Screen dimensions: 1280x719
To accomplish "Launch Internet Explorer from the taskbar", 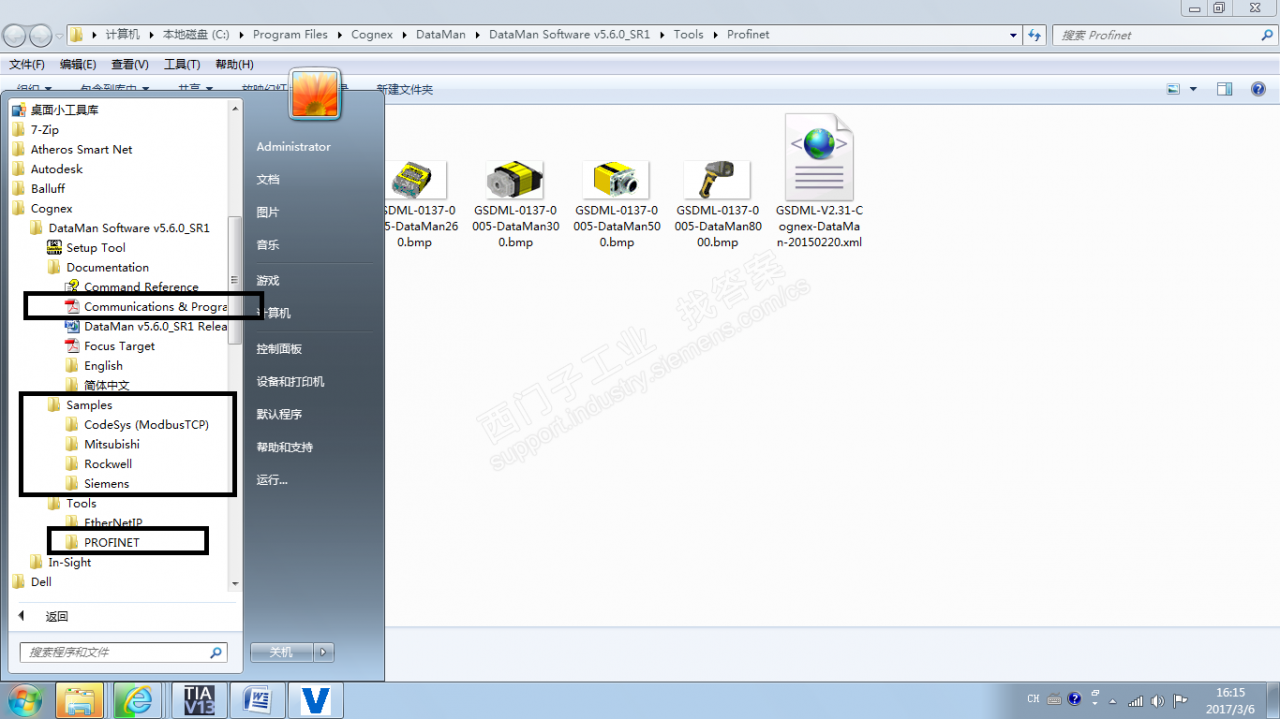I will pos(137,700).
